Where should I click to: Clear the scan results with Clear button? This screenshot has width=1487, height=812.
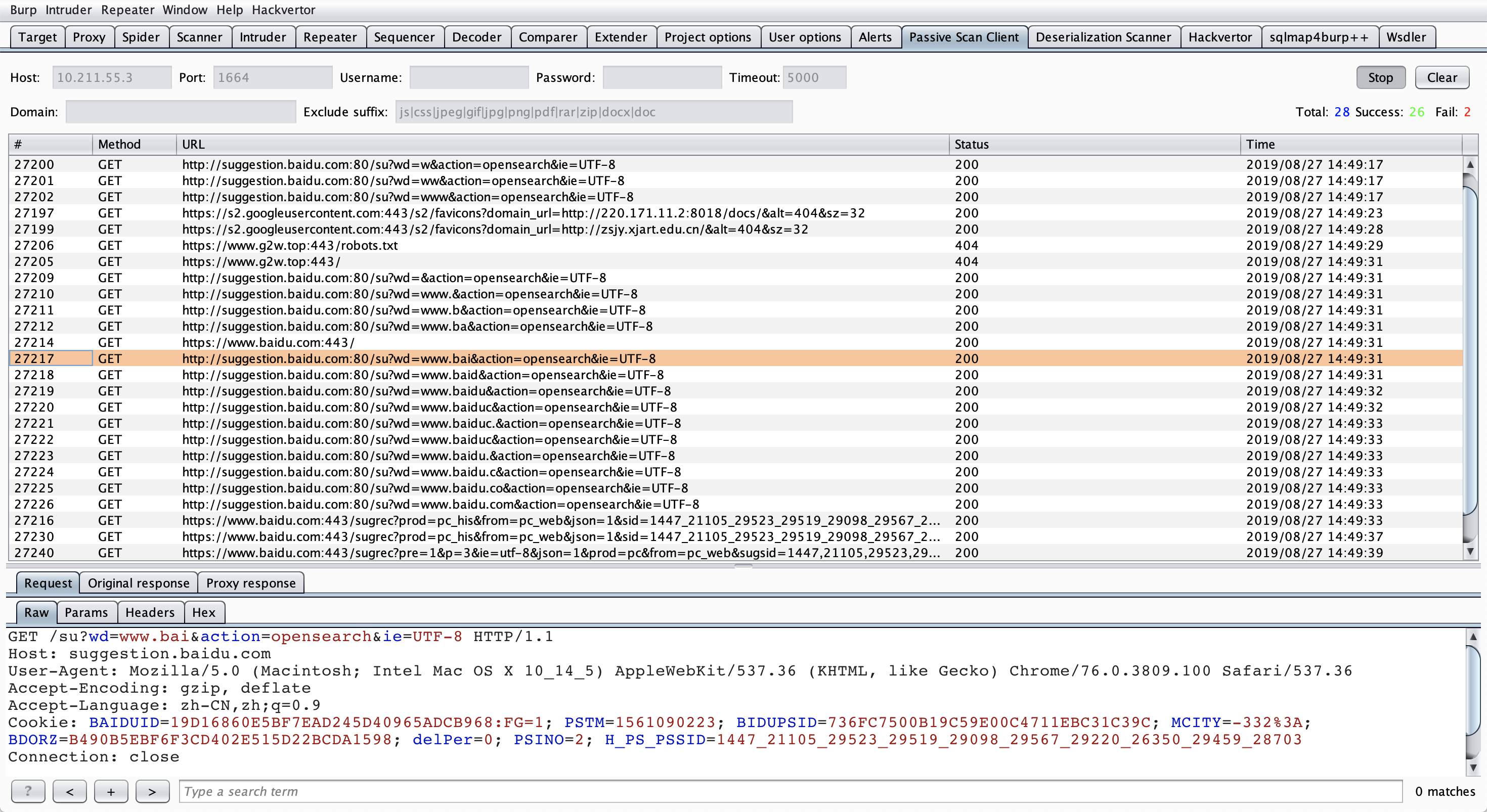click(1441, 77)
